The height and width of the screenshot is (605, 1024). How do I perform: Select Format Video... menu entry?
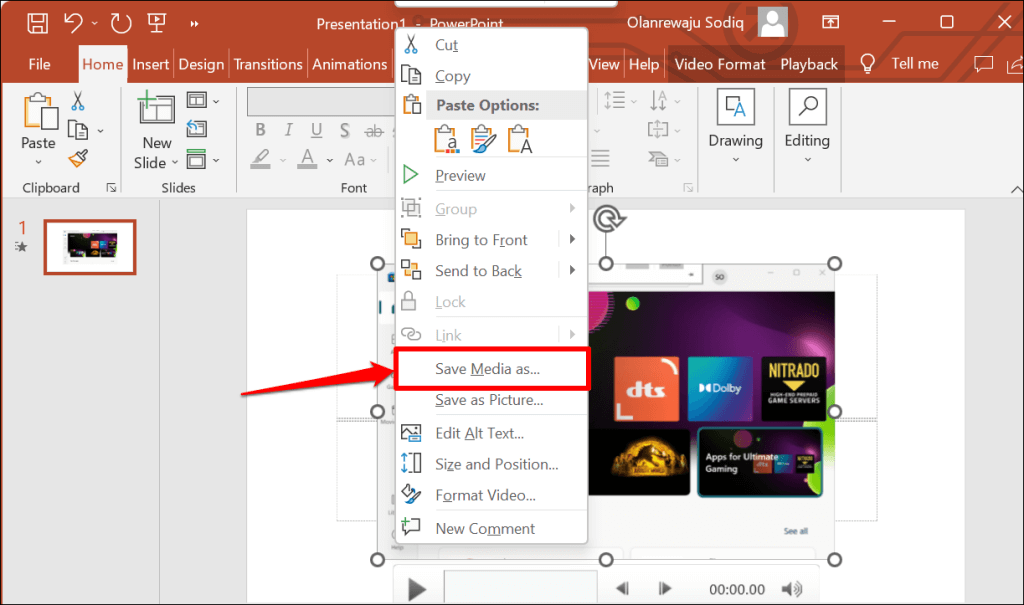(485, 495)
